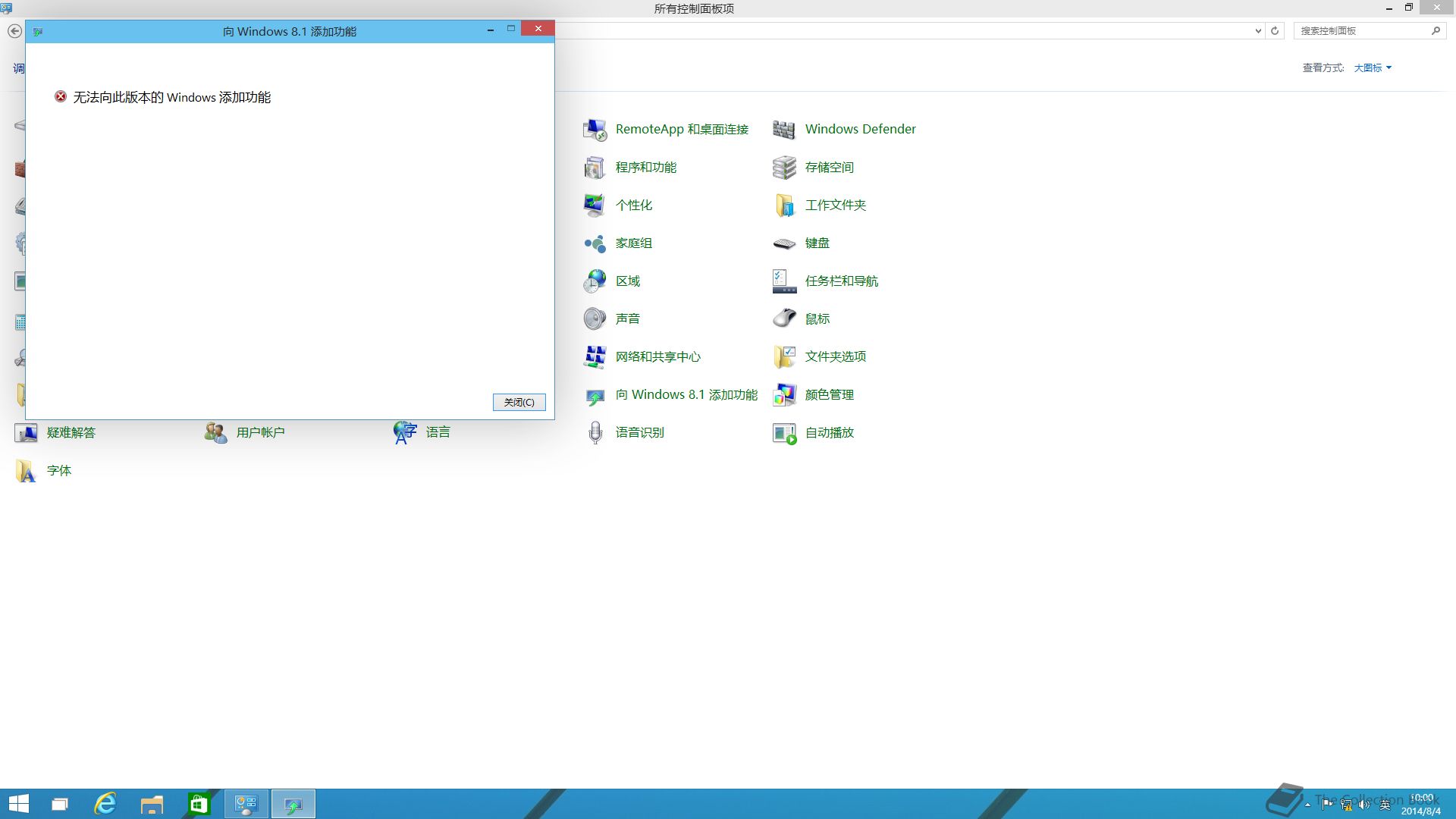Open the 程序和功能 icon
Image resolution: width=1456 pixels, height=819 pixels.
[595, 168]
